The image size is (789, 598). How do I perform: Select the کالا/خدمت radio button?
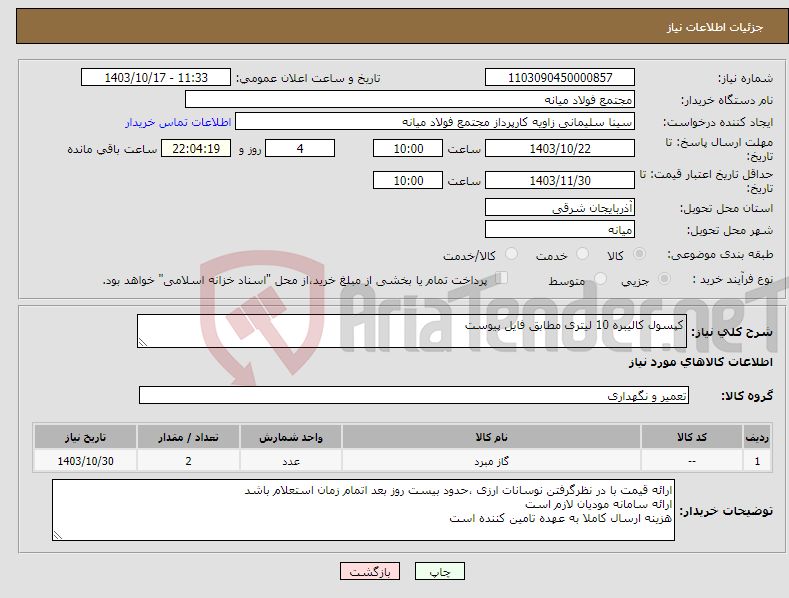coord(511,254)
